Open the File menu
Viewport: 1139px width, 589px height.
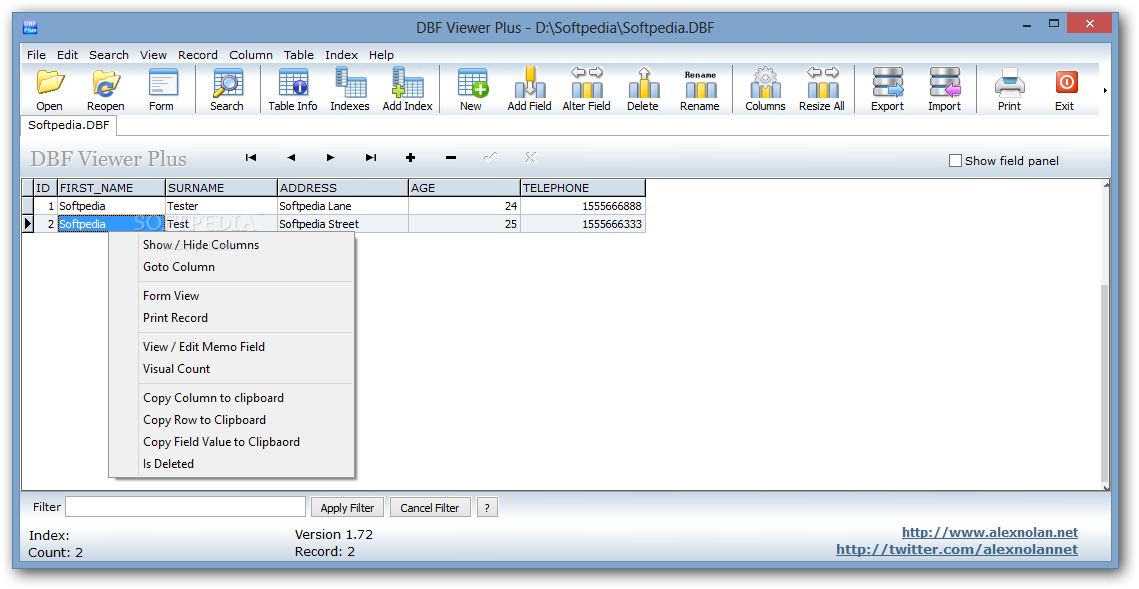(36, 54)
